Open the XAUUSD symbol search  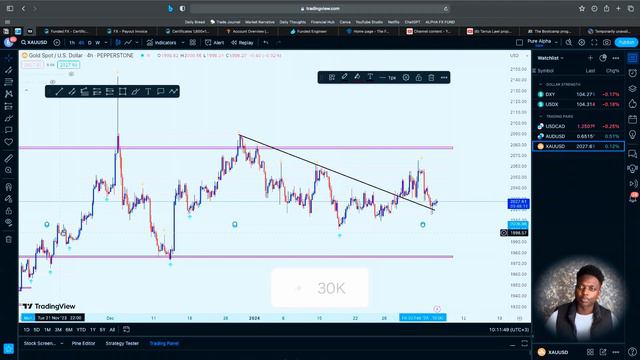(34, 42)
